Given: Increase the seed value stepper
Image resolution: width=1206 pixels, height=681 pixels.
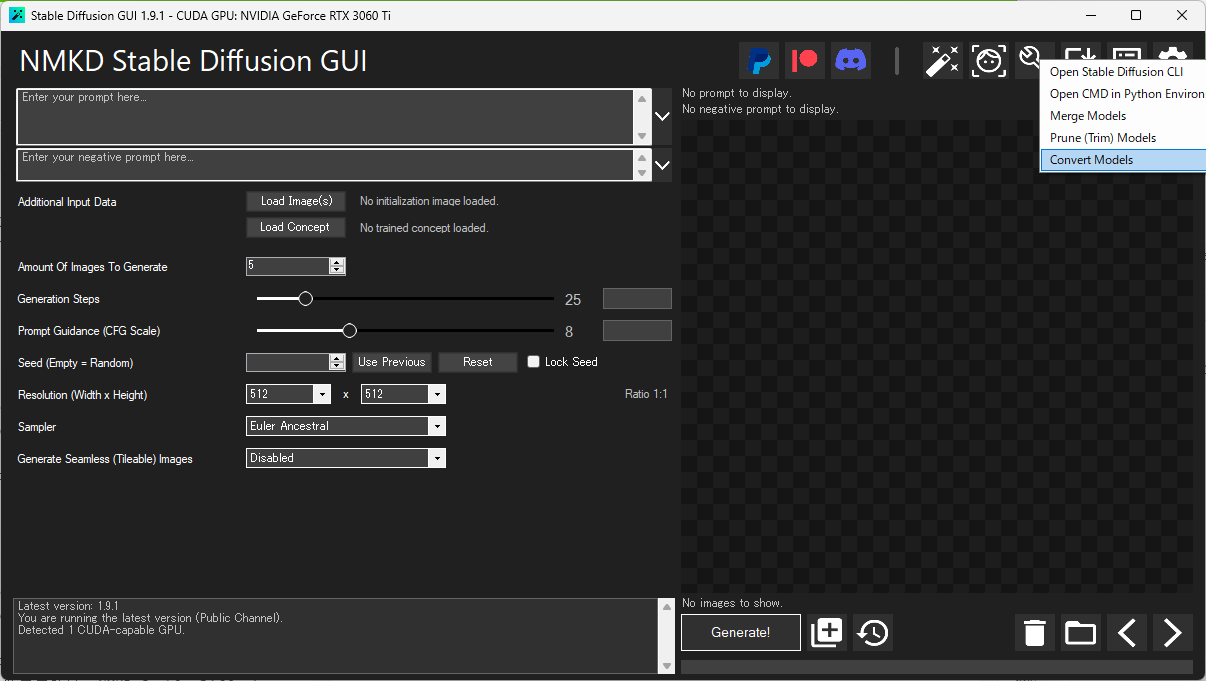Looking at the screenshot, I should (x=337, y=358).
